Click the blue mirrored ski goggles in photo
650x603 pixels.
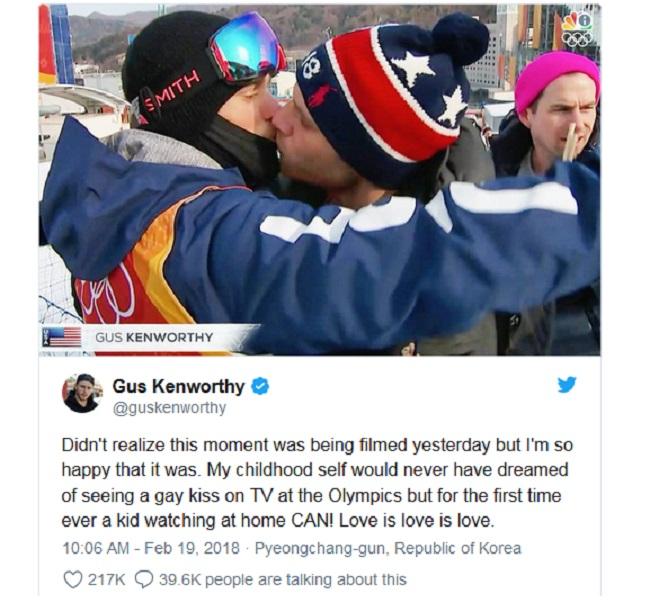[x=246, y=48]
